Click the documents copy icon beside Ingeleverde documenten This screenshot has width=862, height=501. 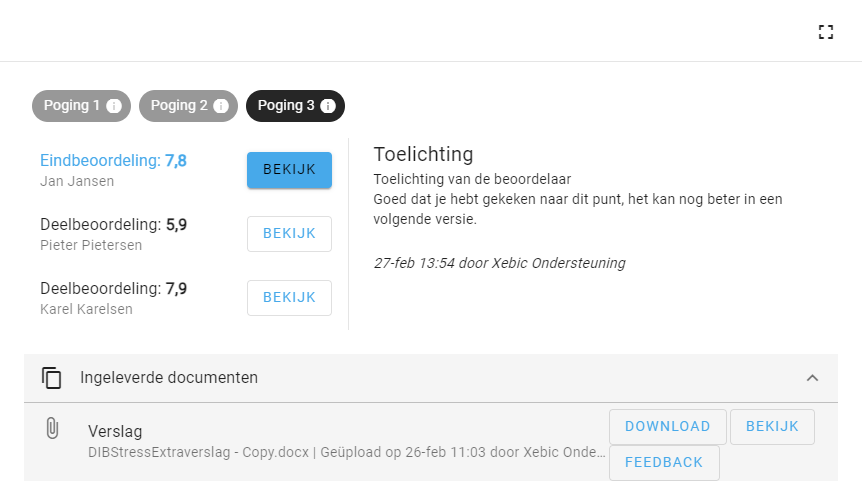[52, 378]
